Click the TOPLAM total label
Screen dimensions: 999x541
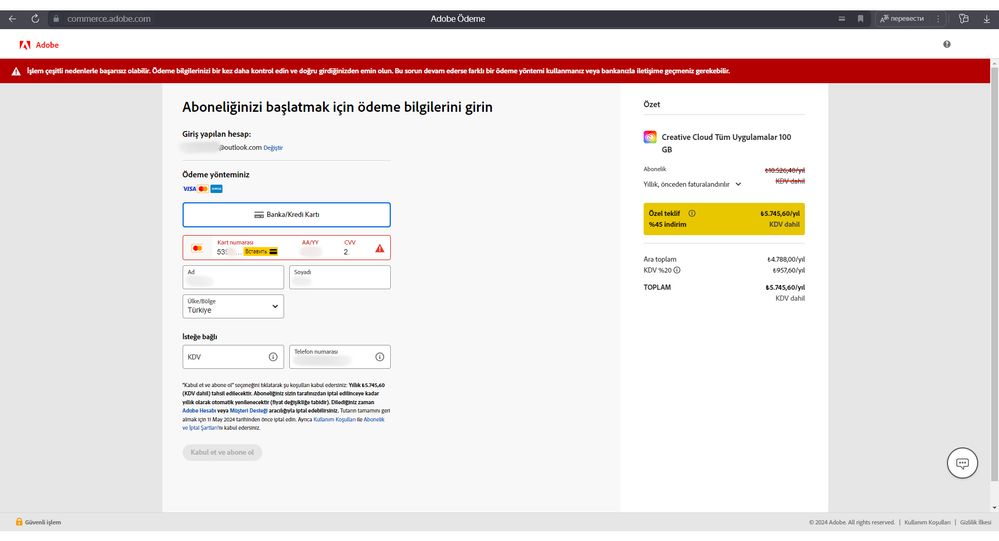657,287
